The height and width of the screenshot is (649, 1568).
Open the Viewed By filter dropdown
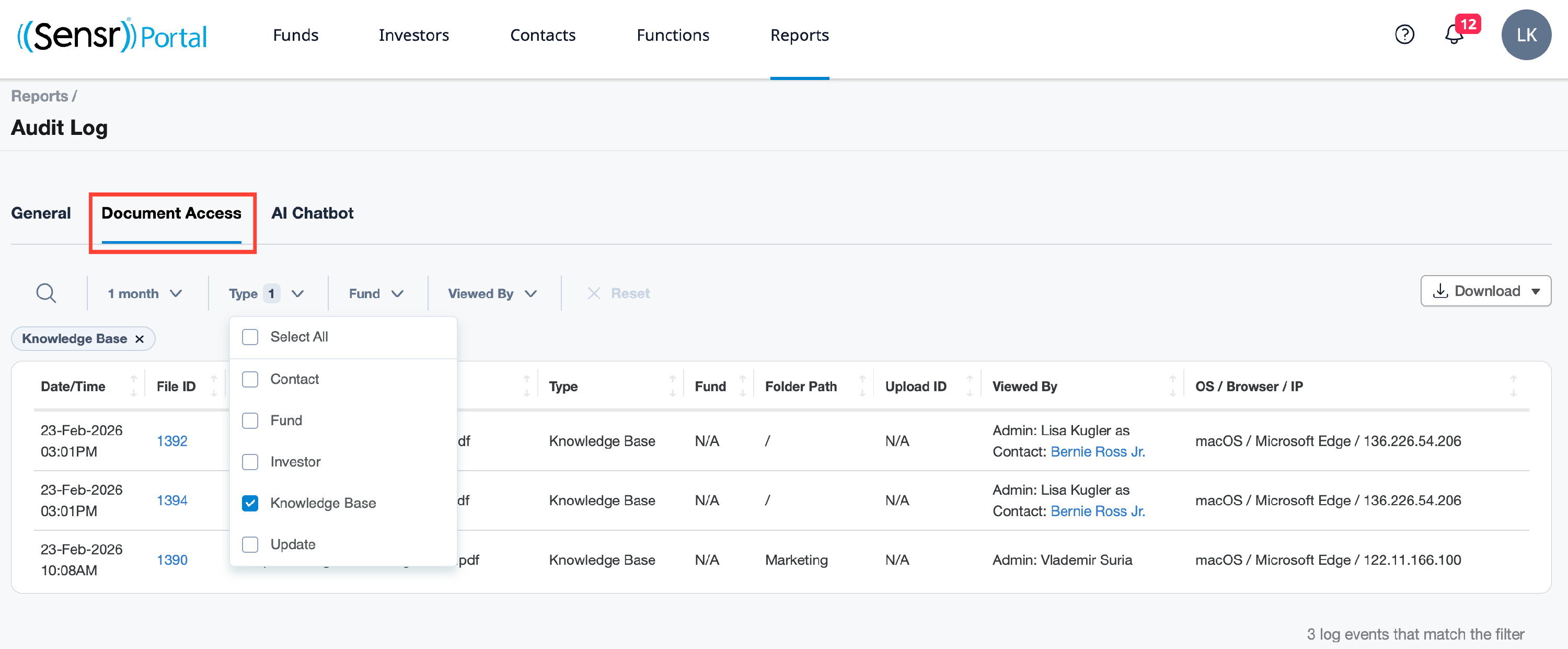coord(492,293)
